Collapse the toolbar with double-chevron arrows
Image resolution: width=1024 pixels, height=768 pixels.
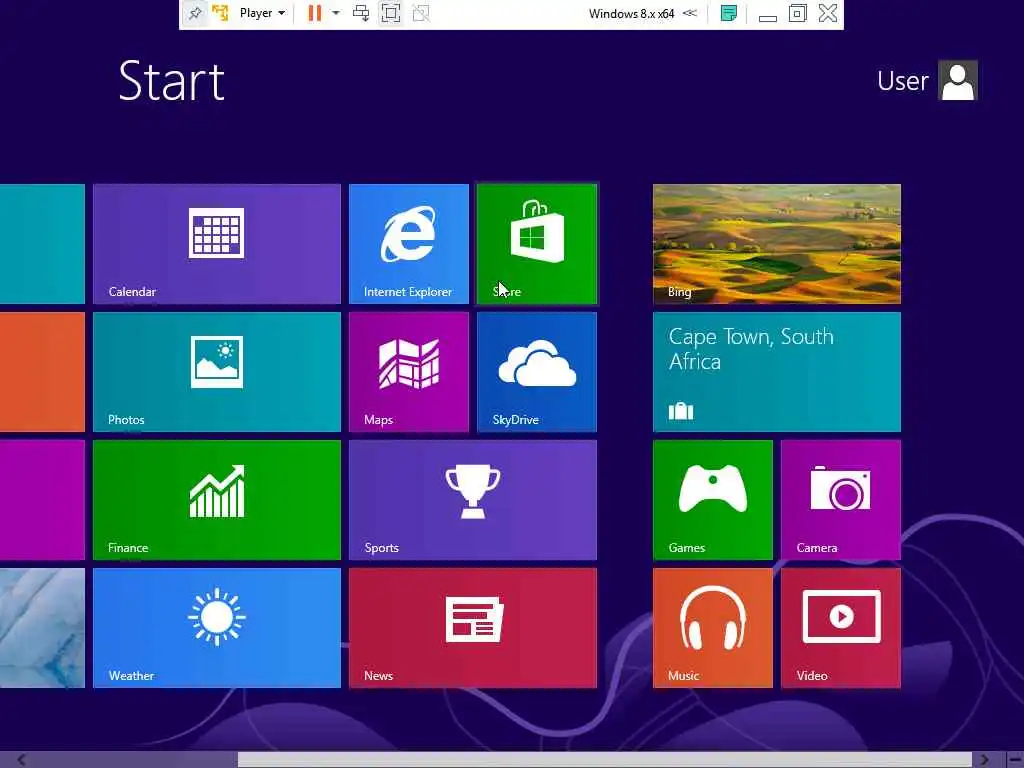coord(690,13)
